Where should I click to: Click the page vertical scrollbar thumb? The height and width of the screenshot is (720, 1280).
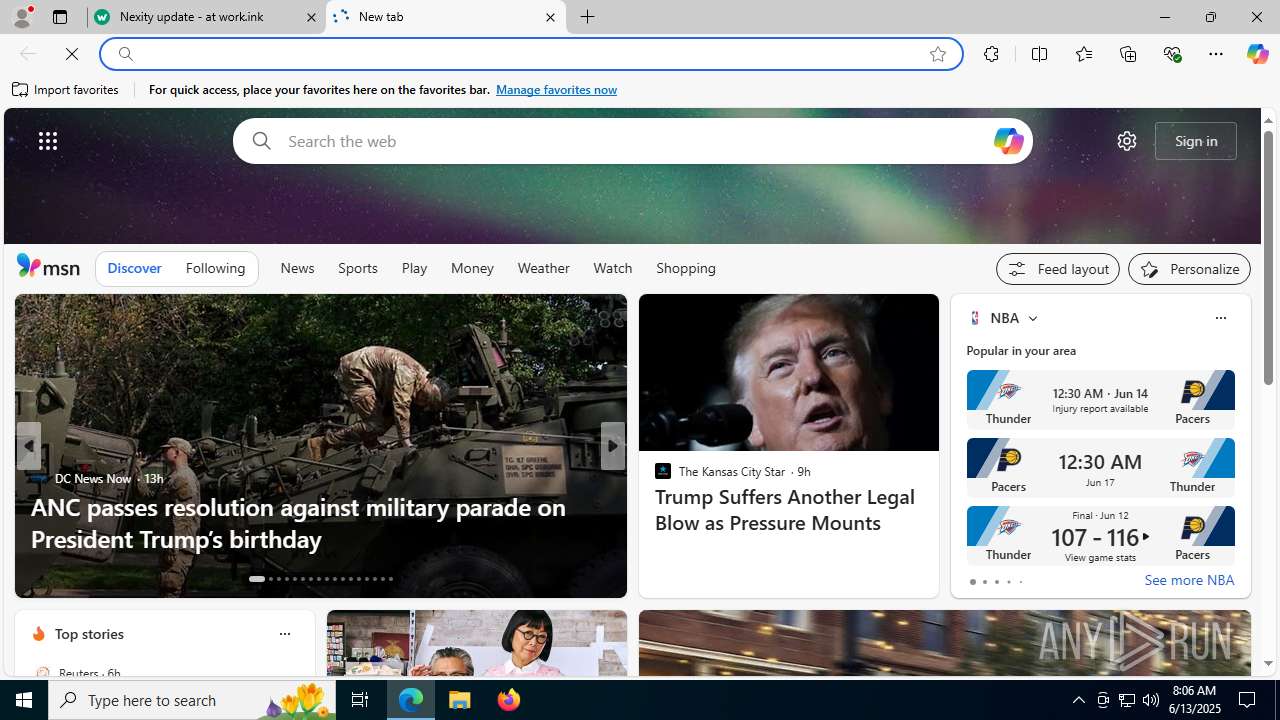click(x=1268, y=258)
